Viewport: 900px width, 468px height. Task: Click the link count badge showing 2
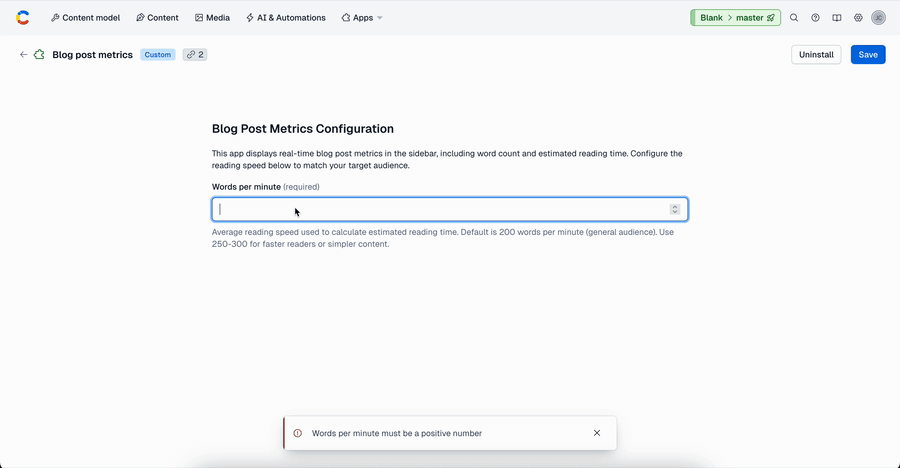click(194, 55)
